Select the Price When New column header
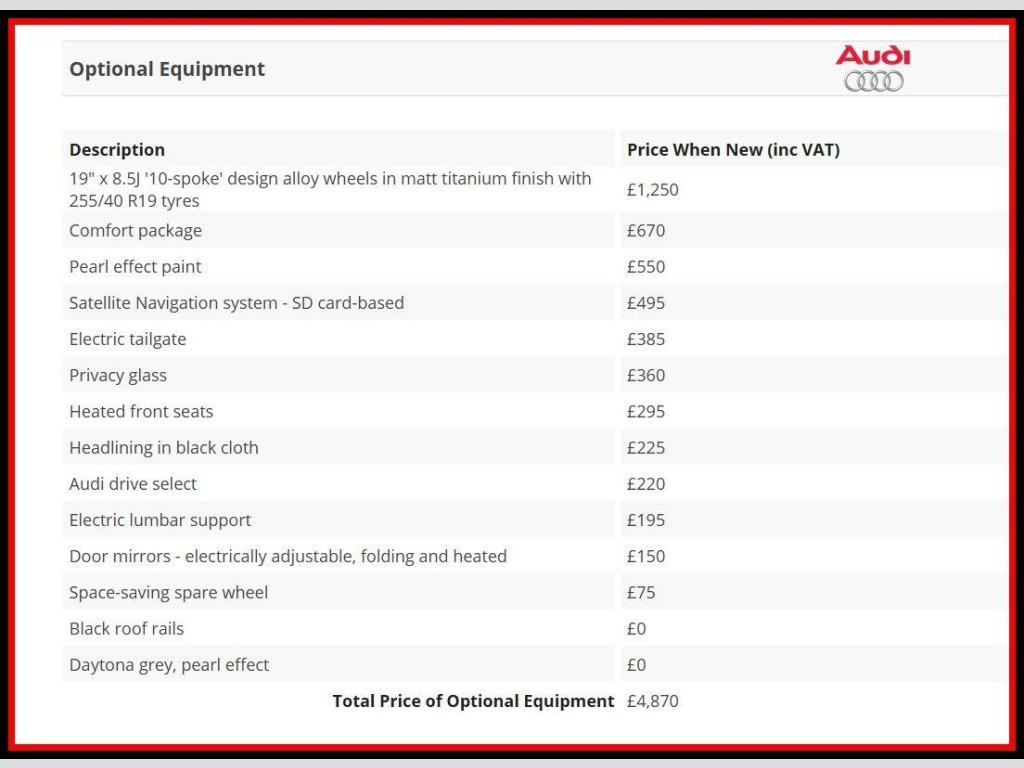 [733, 150]
